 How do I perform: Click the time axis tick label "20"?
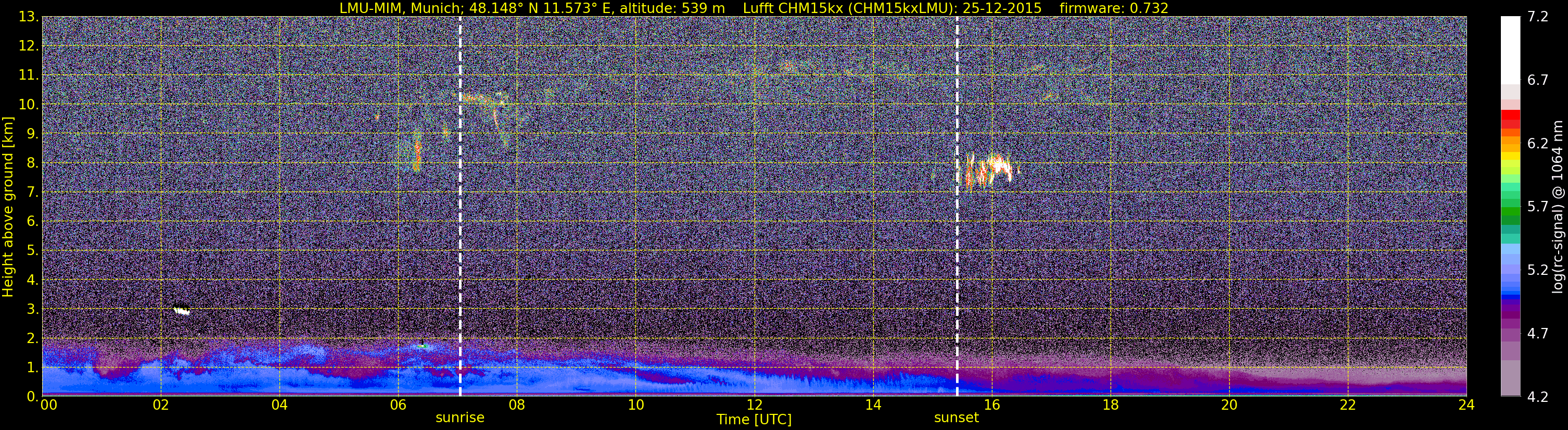1229,405
